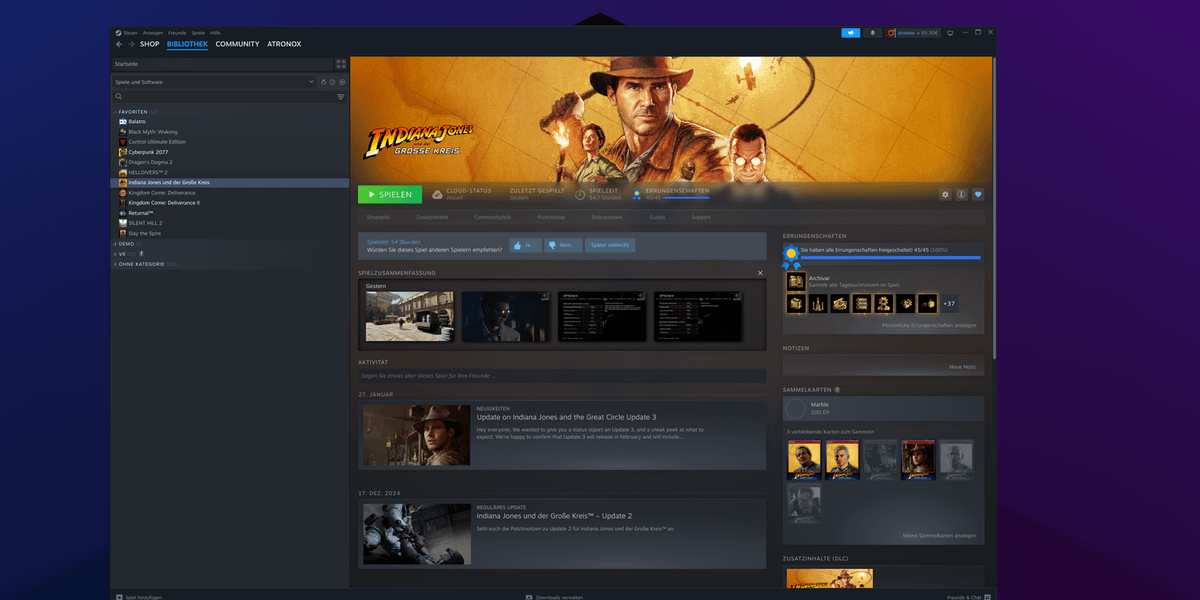Open advanced filter icon in search bar
This screenshot has height=600, width=1200.
[340, 97]
